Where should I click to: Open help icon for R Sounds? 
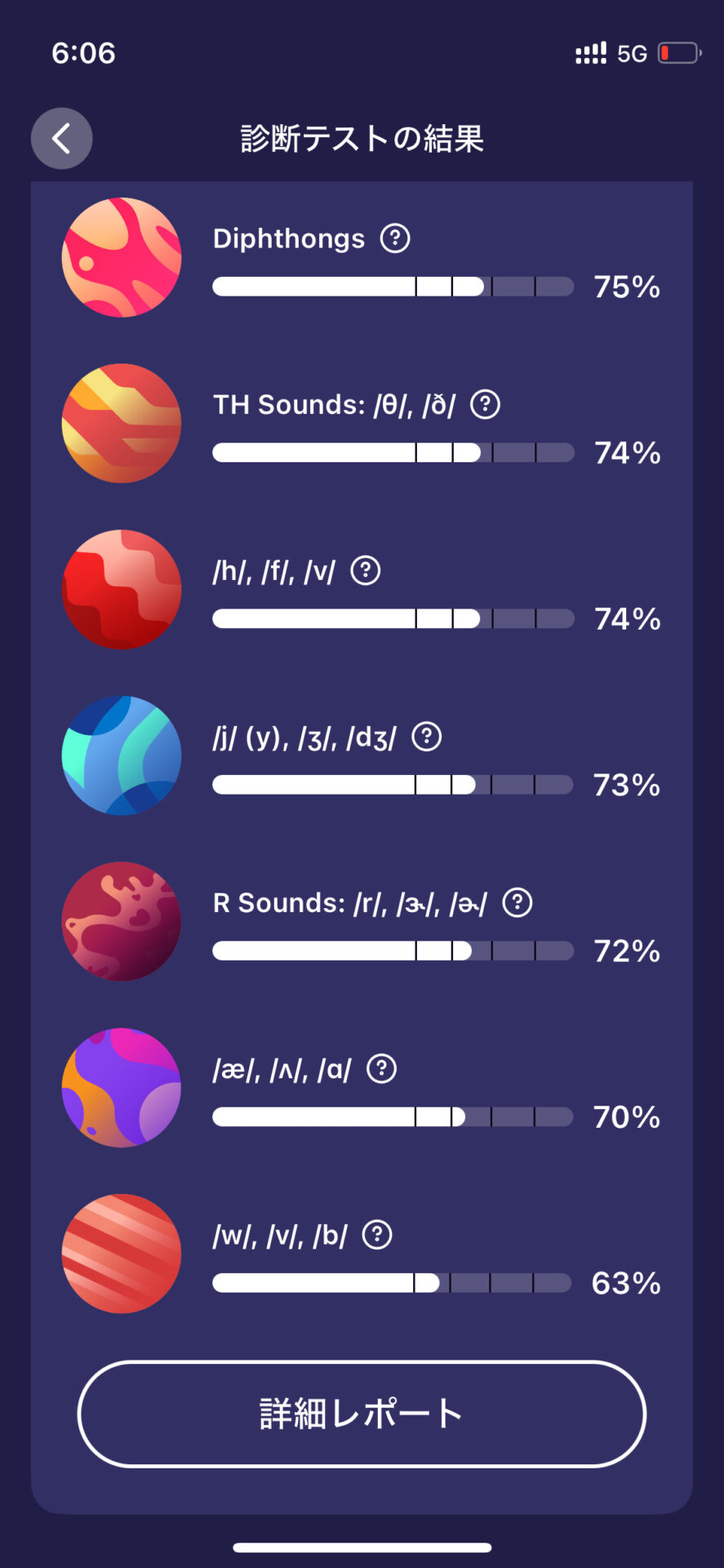(517, 902)
